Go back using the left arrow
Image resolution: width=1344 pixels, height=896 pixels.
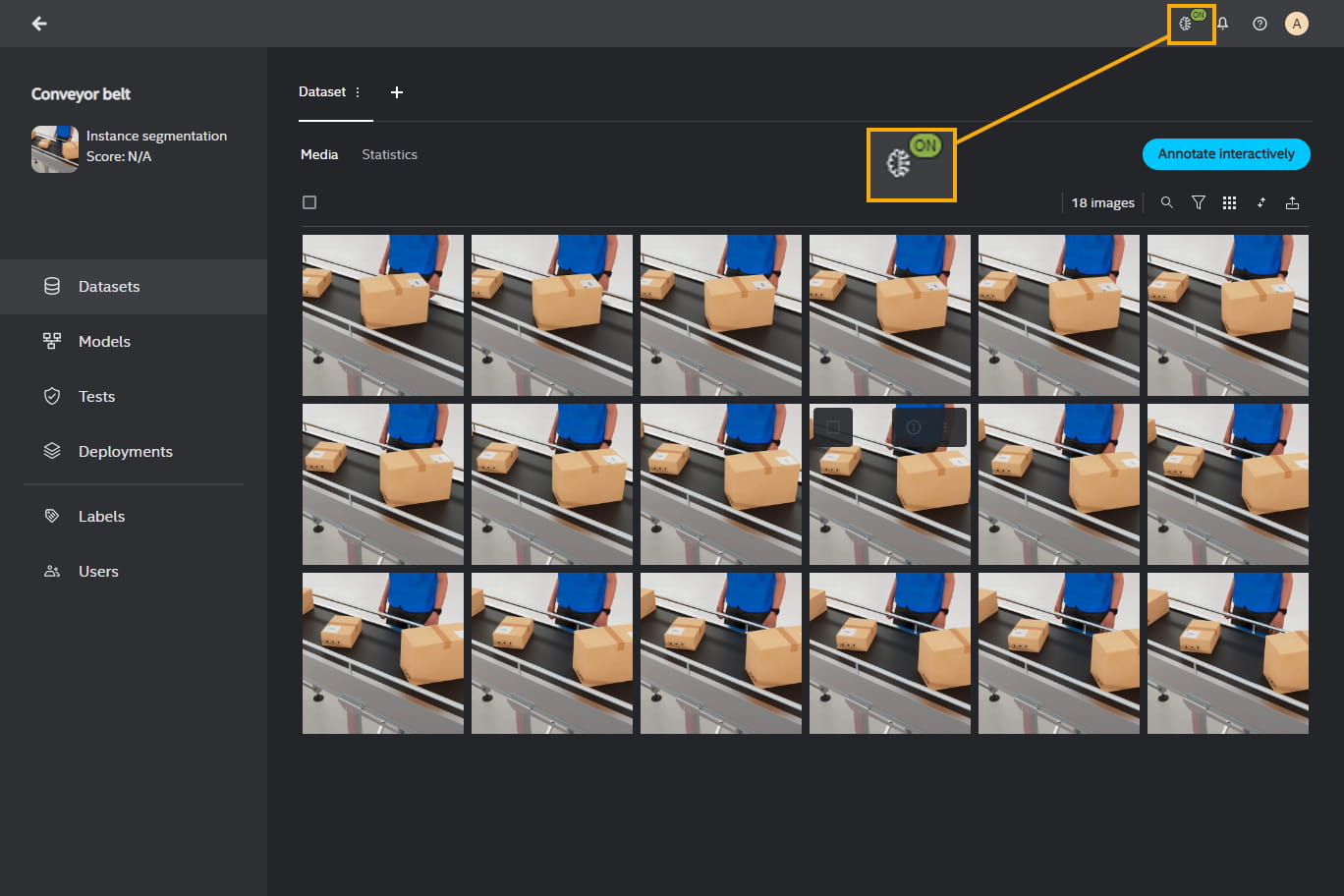tap(39, 24)
